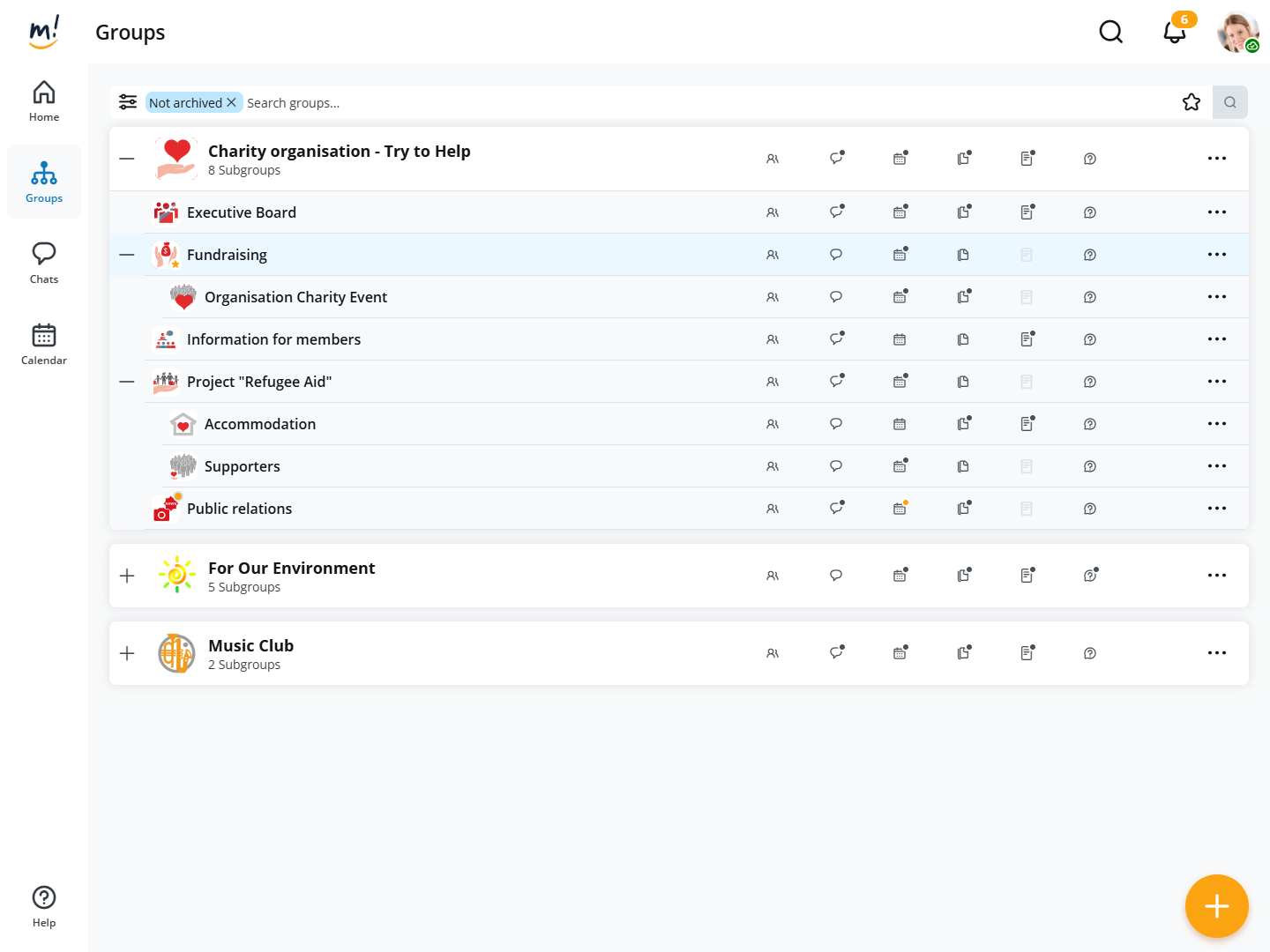Screen dimensions: 1270x952
Task: Remove the Not archived filter
Action: (x=231, y=102)
